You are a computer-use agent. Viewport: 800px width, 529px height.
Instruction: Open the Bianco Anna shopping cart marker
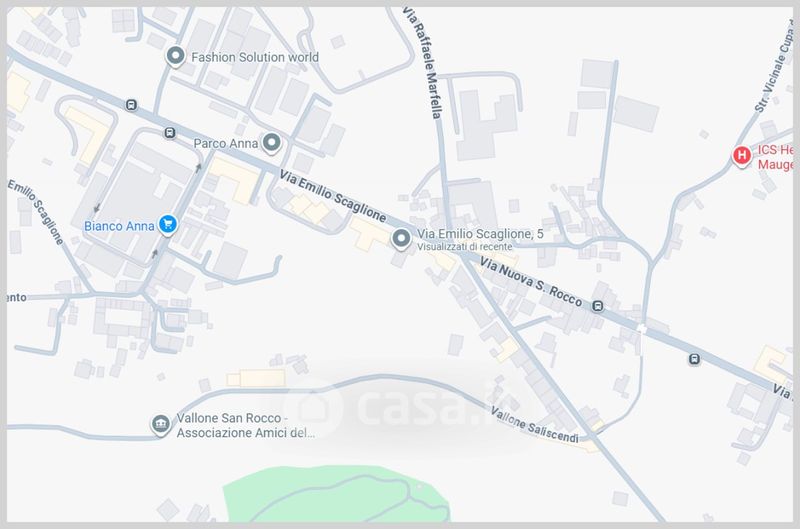pos(168,225)
